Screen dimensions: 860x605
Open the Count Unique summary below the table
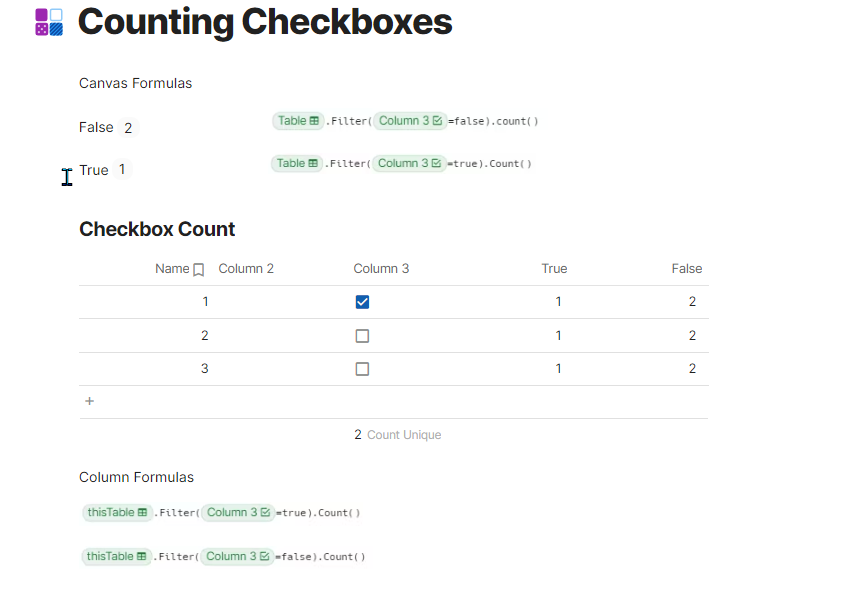click(398, 435)
